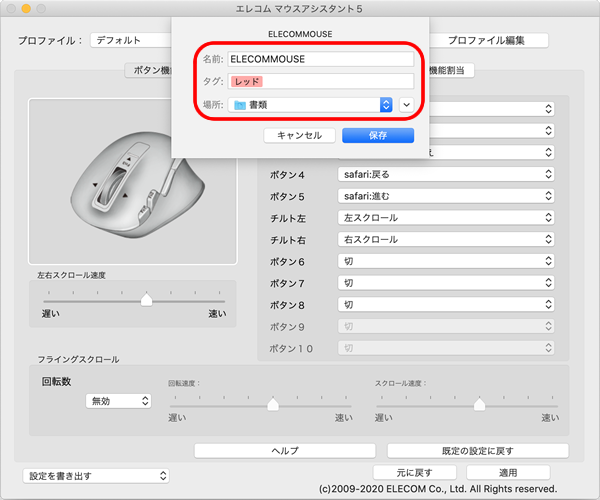
Task: Open the ボタン5 dropdown safari:進む
Action: [446, 196]
